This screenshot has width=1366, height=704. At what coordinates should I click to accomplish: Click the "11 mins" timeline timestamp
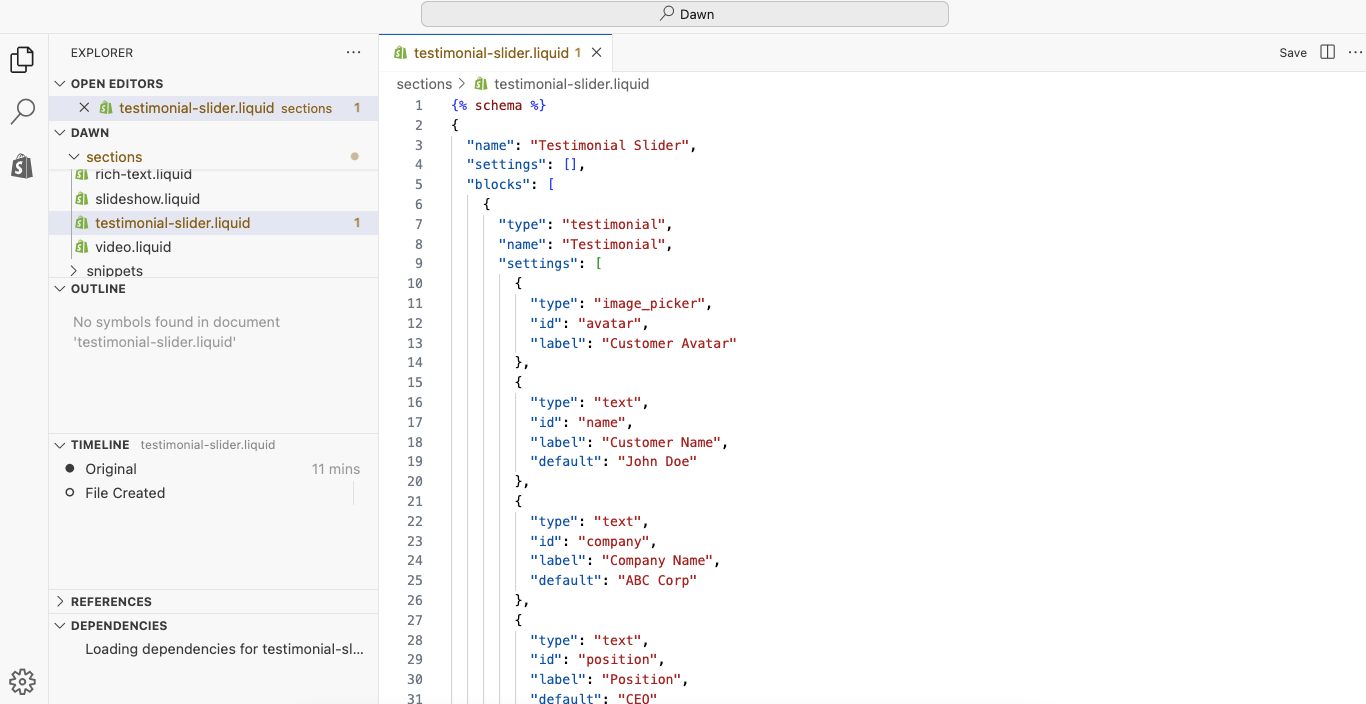tap(336, 469)
